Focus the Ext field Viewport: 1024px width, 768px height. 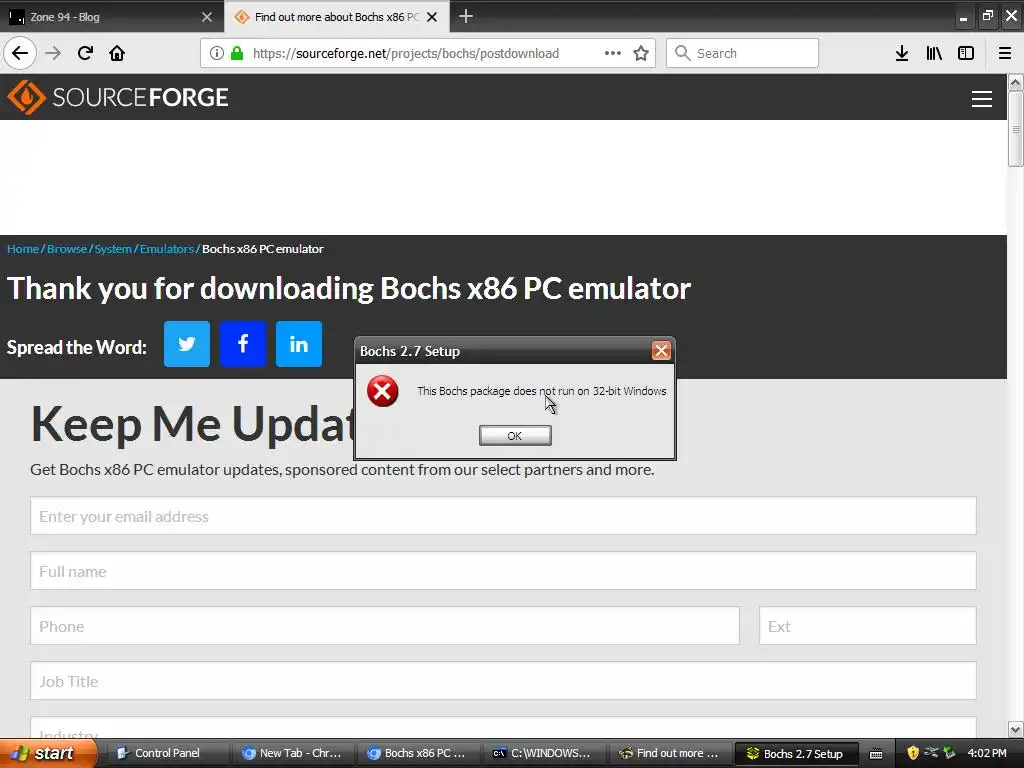(x=867, y=626)
